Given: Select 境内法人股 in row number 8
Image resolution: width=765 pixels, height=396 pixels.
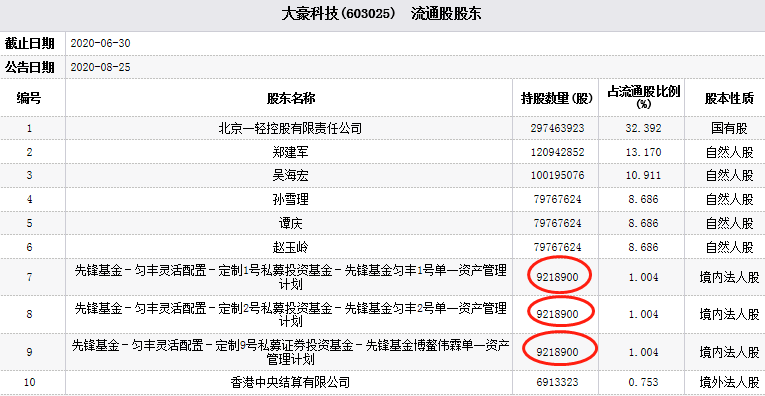Looking at the screenshot, I should (729, 315).
